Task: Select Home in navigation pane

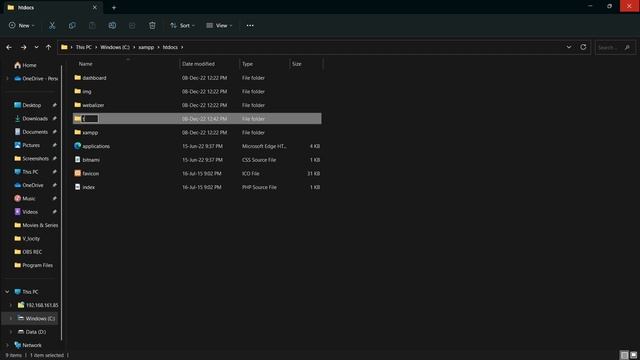Action: click(x=25, y=65)
